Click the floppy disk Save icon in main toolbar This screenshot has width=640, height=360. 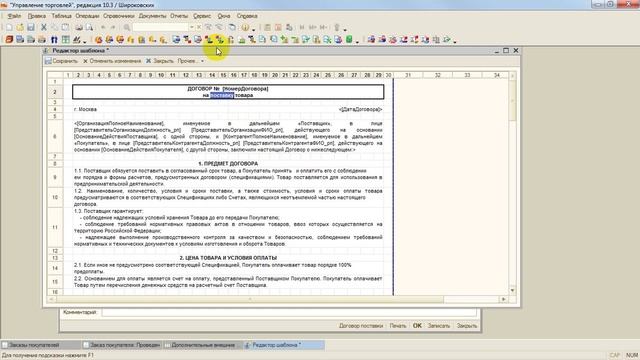[x=31, y=27]
